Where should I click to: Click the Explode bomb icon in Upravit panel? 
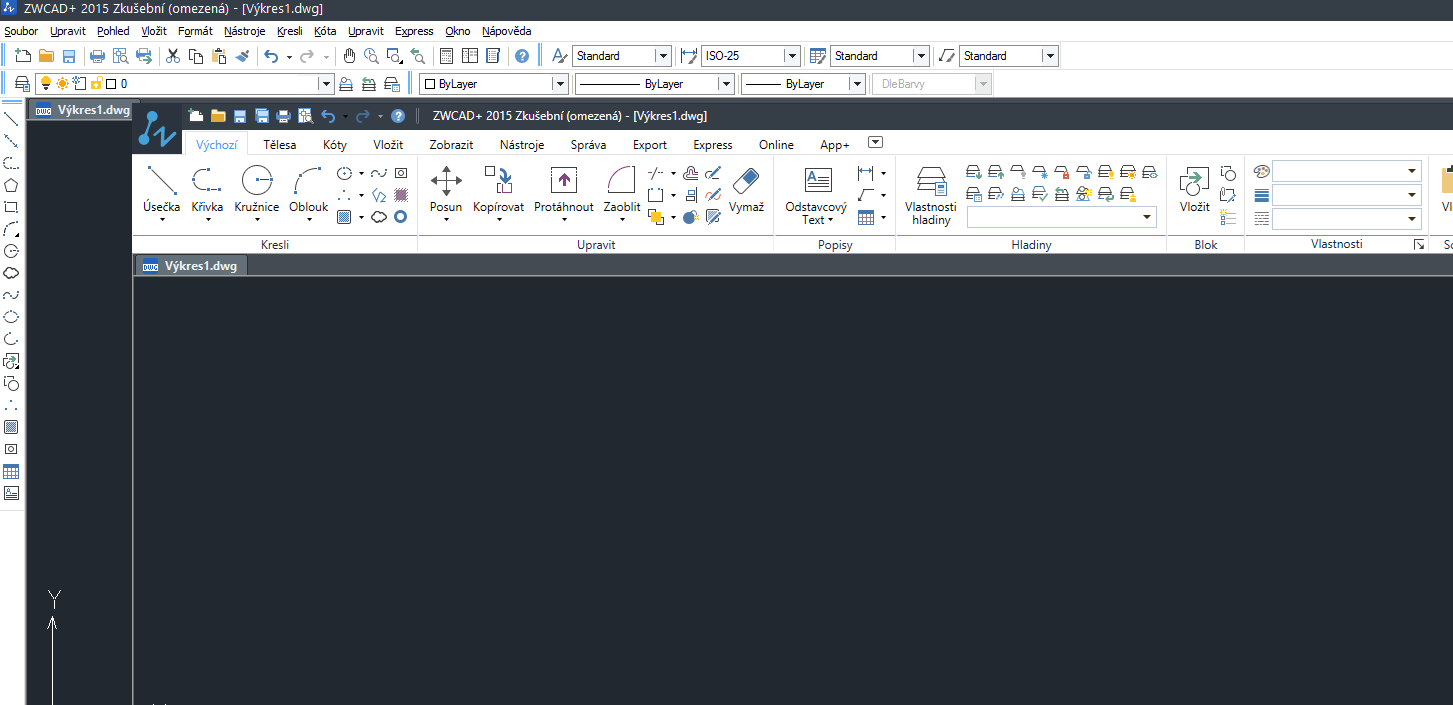tap(690, 216)
